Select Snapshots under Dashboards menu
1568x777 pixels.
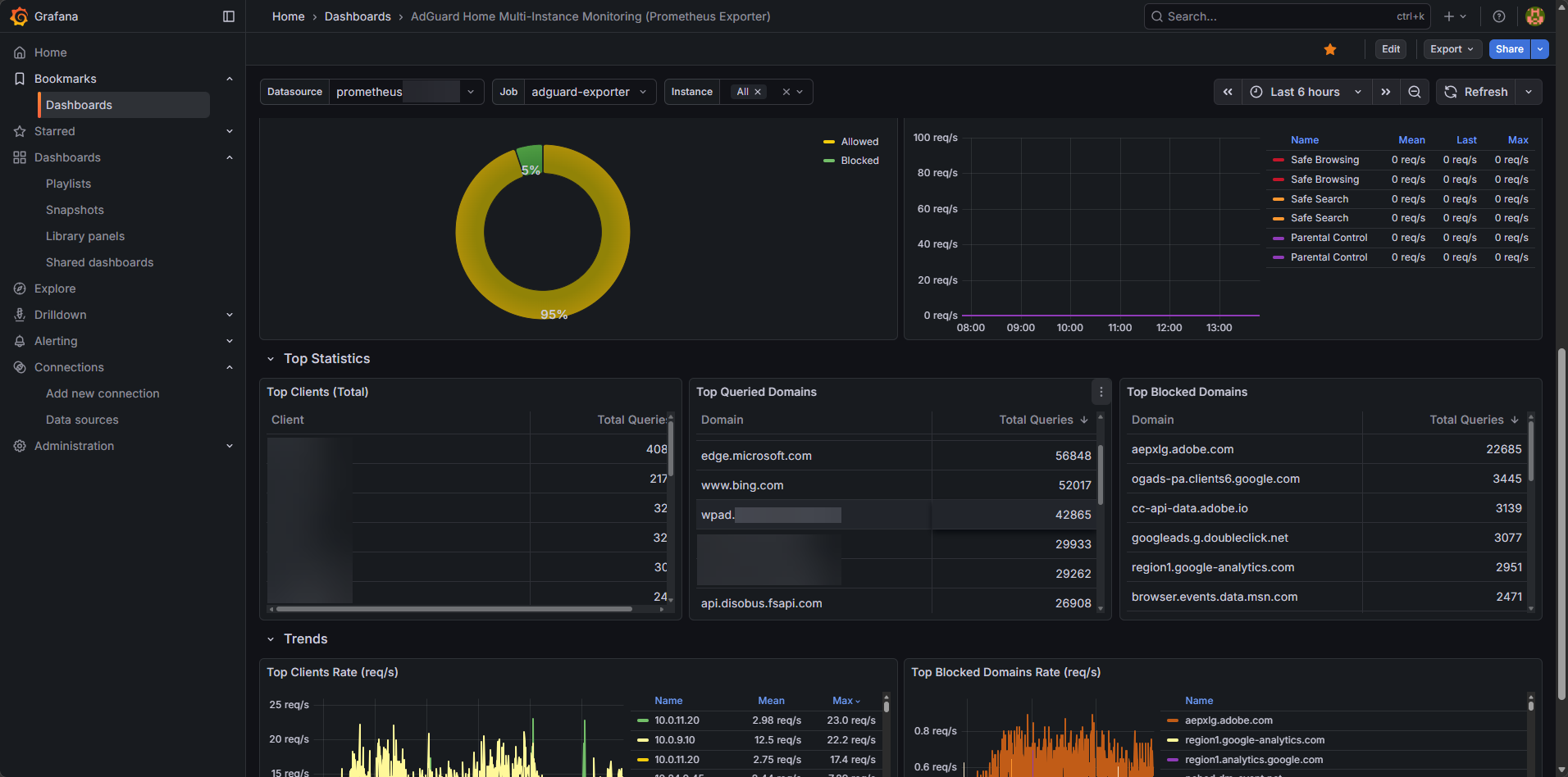75,210
